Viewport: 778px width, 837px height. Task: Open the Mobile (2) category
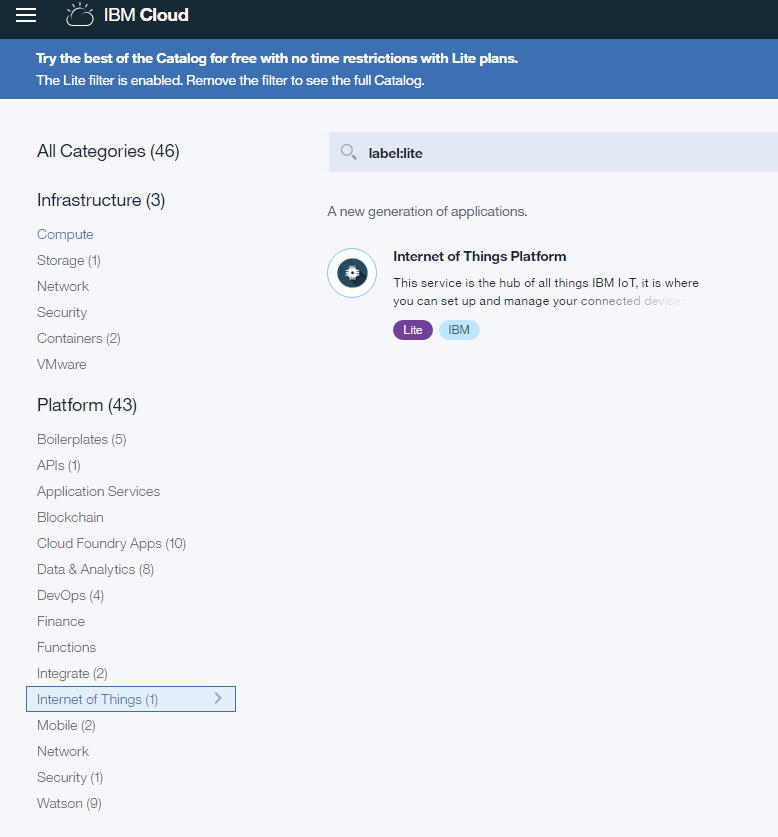[66, 725]
